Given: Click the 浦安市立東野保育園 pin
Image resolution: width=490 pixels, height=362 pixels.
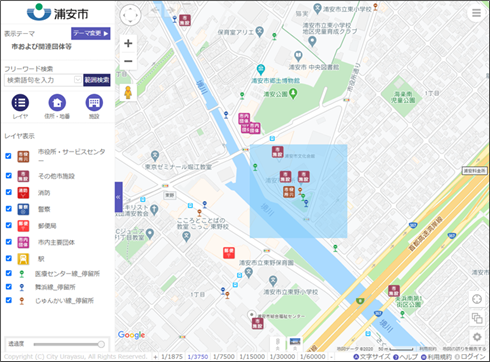Looking at the screenshot, I should (248, 273).
